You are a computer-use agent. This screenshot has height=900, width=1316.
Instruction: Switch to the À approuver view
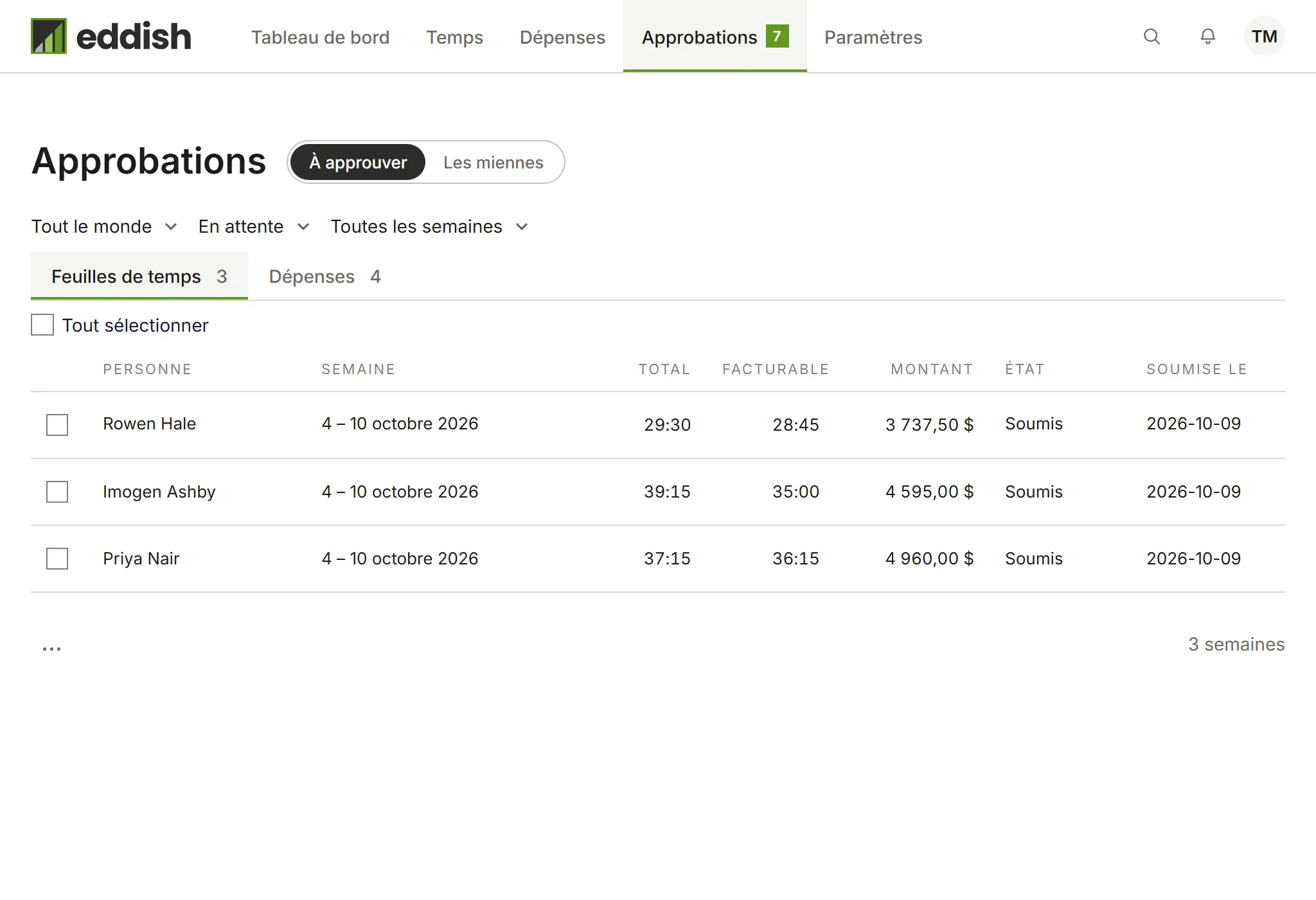[358, 162]
